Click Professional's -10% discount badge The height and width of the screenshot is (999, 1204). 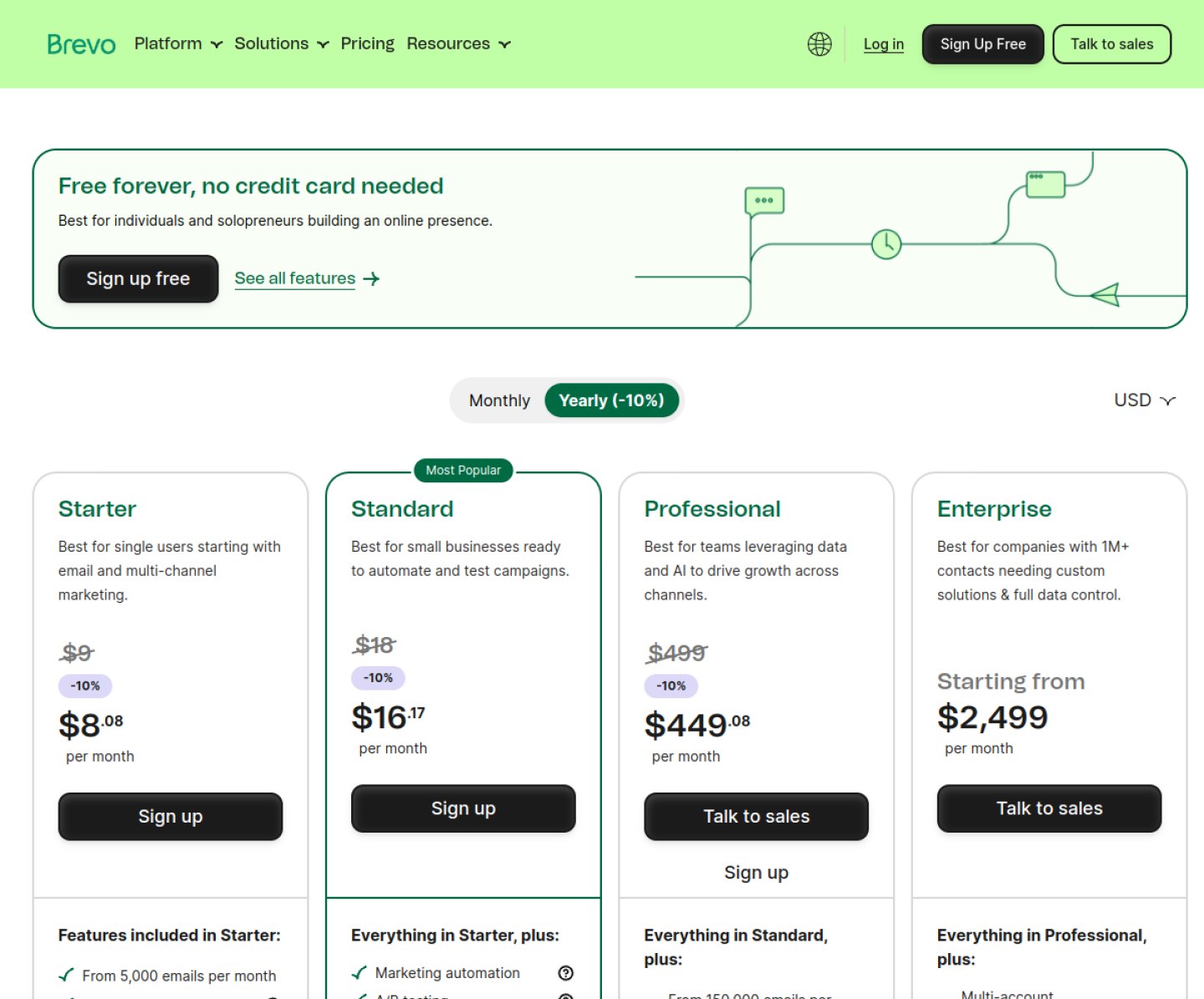click(x=671, y=686)
